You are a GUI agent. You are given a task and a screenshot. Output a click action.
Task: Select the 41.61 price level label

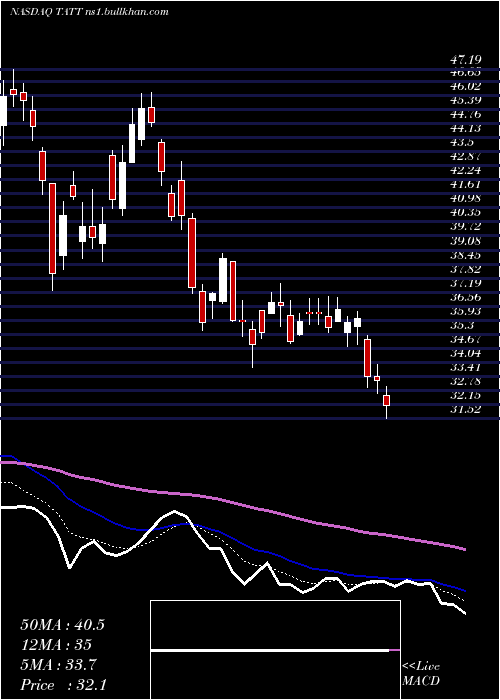pos(465,185)
